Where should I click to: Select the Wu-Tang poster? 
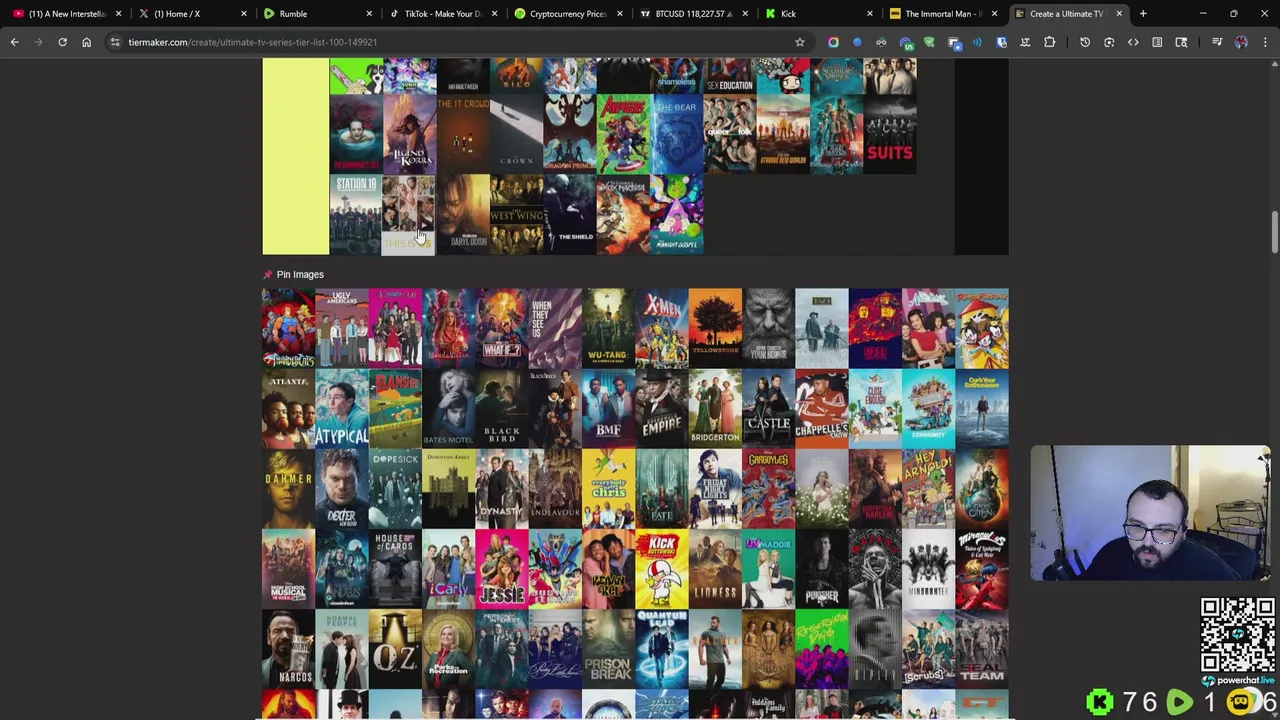608,328
